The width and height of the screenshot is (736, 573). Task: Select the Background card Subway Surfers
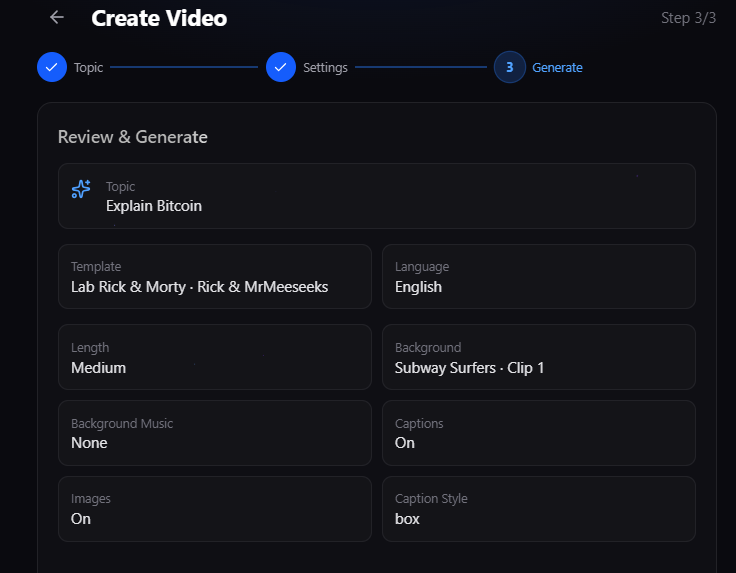[538, 357]
